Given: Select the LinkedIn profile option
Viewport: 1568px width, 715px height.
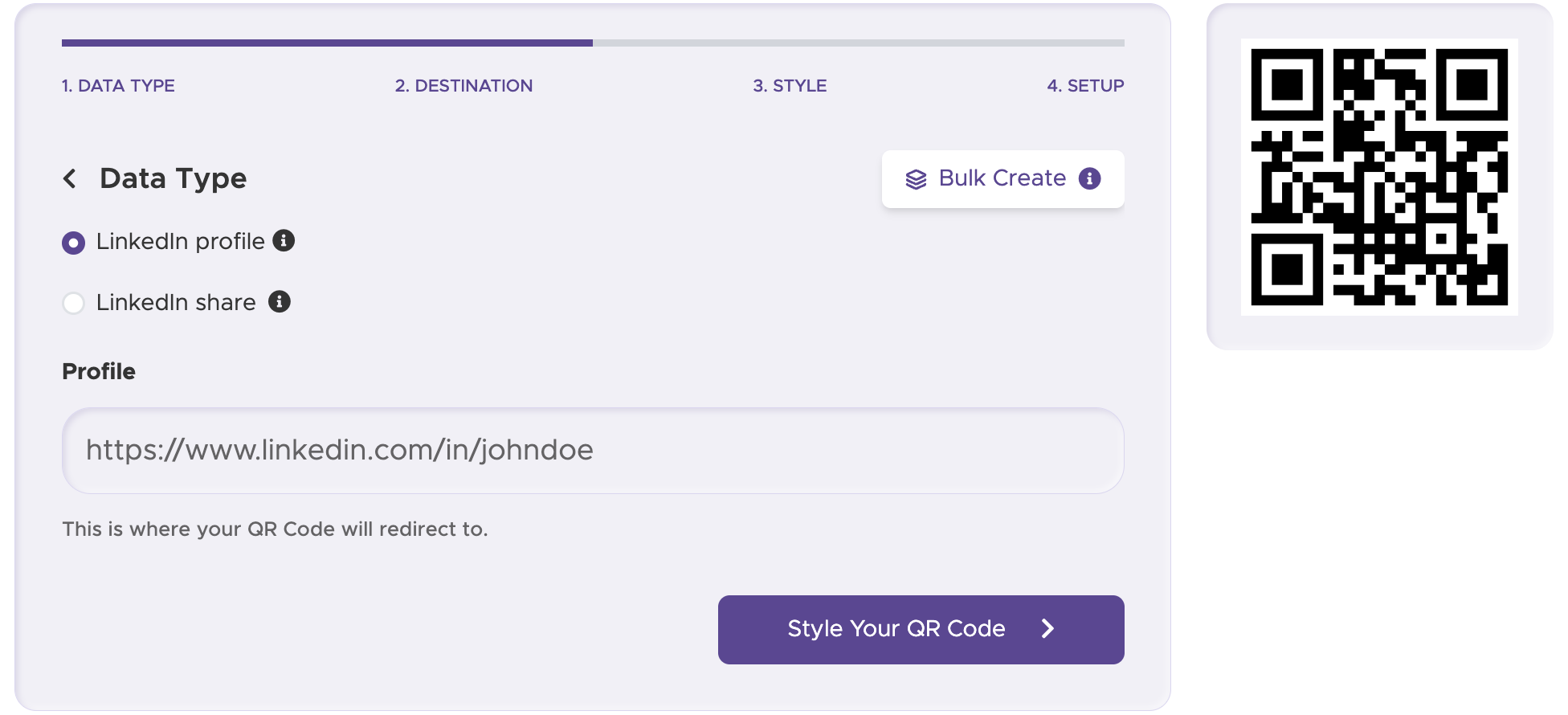Looking at the screenshot, I should click(x=73, y=242).
